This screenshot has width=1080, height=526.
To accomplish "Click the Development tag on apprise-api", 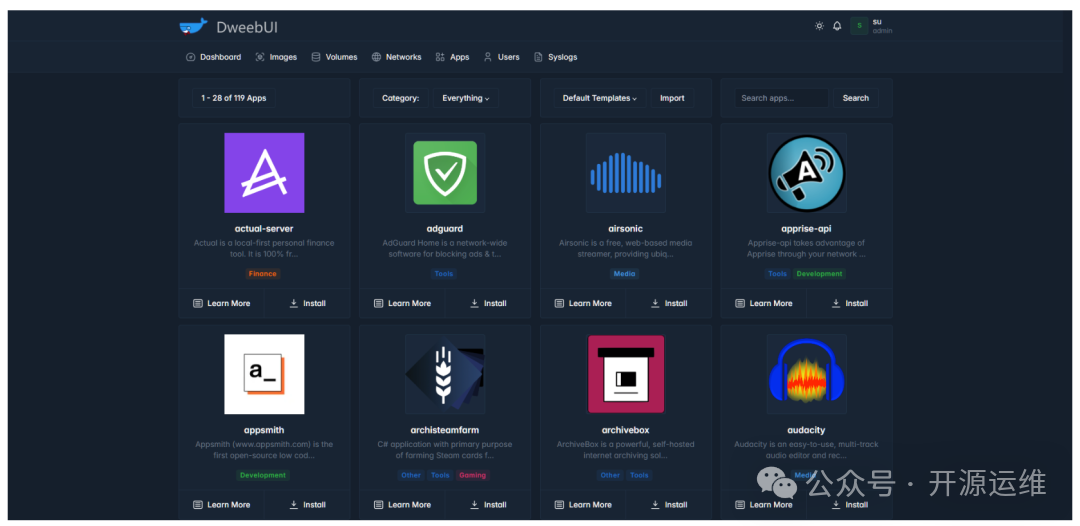I will [x=820, y=274].
